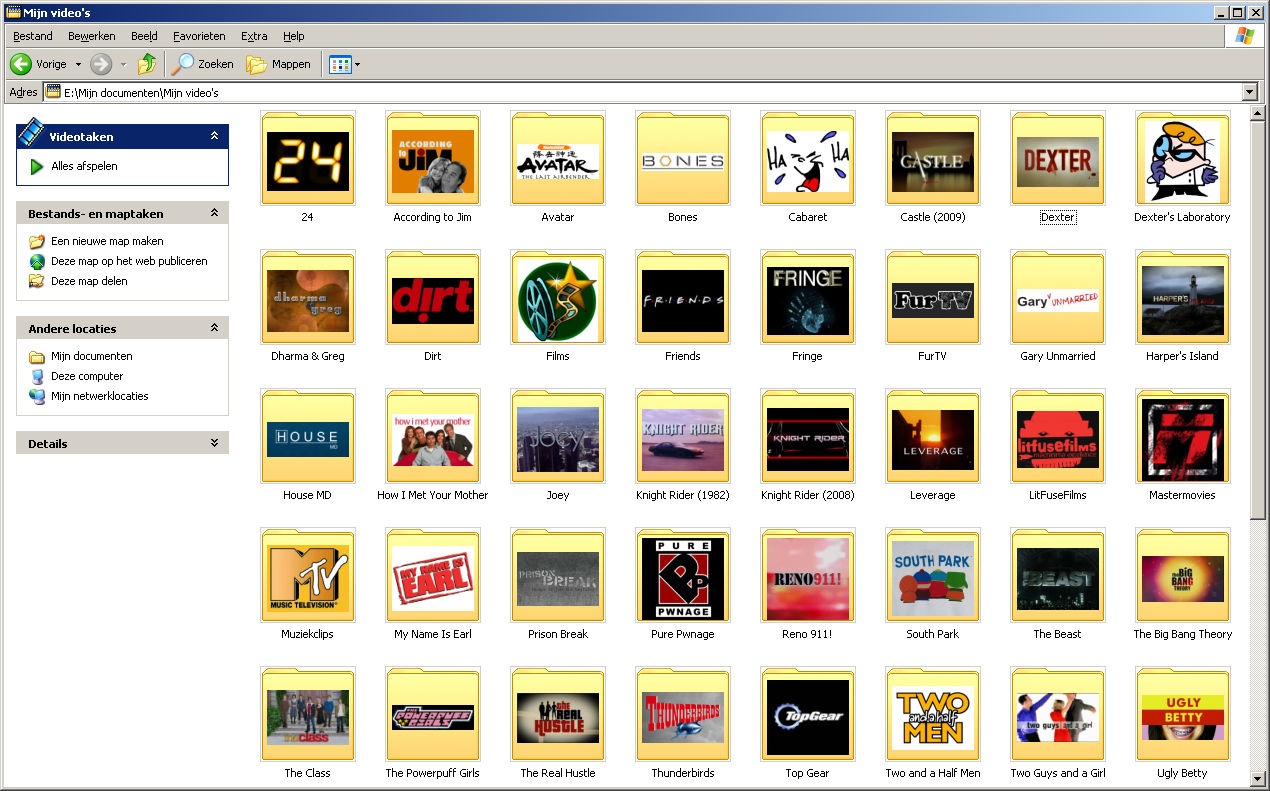Open the Extra menu
The width and height of the screenshot is (1270, 791).
tap(254, 36)
